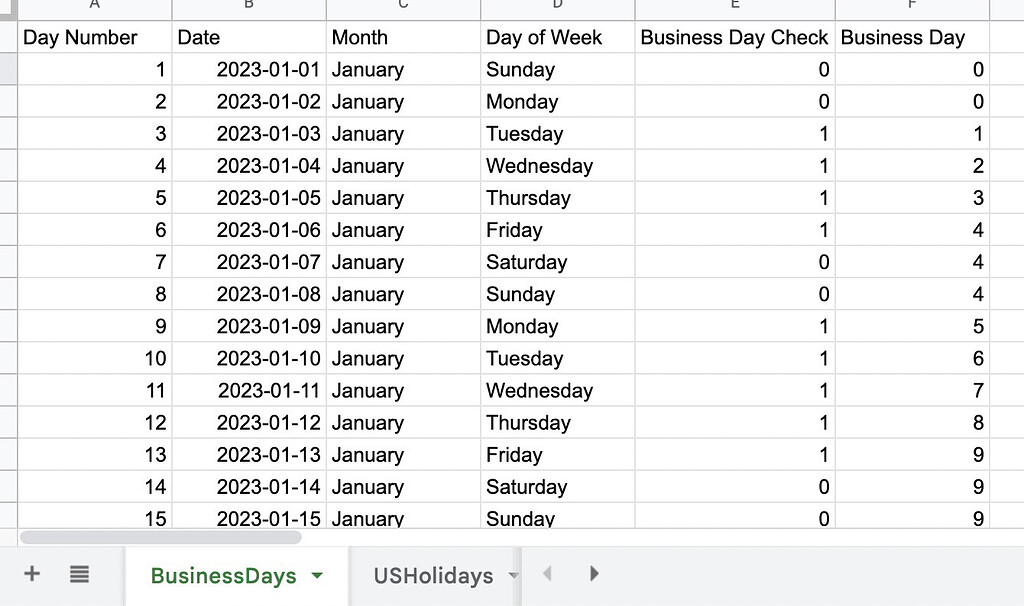Screen dimensions: 1024x606
Task: Select the BusinessDays sheet tab
Action: [223, 576]
